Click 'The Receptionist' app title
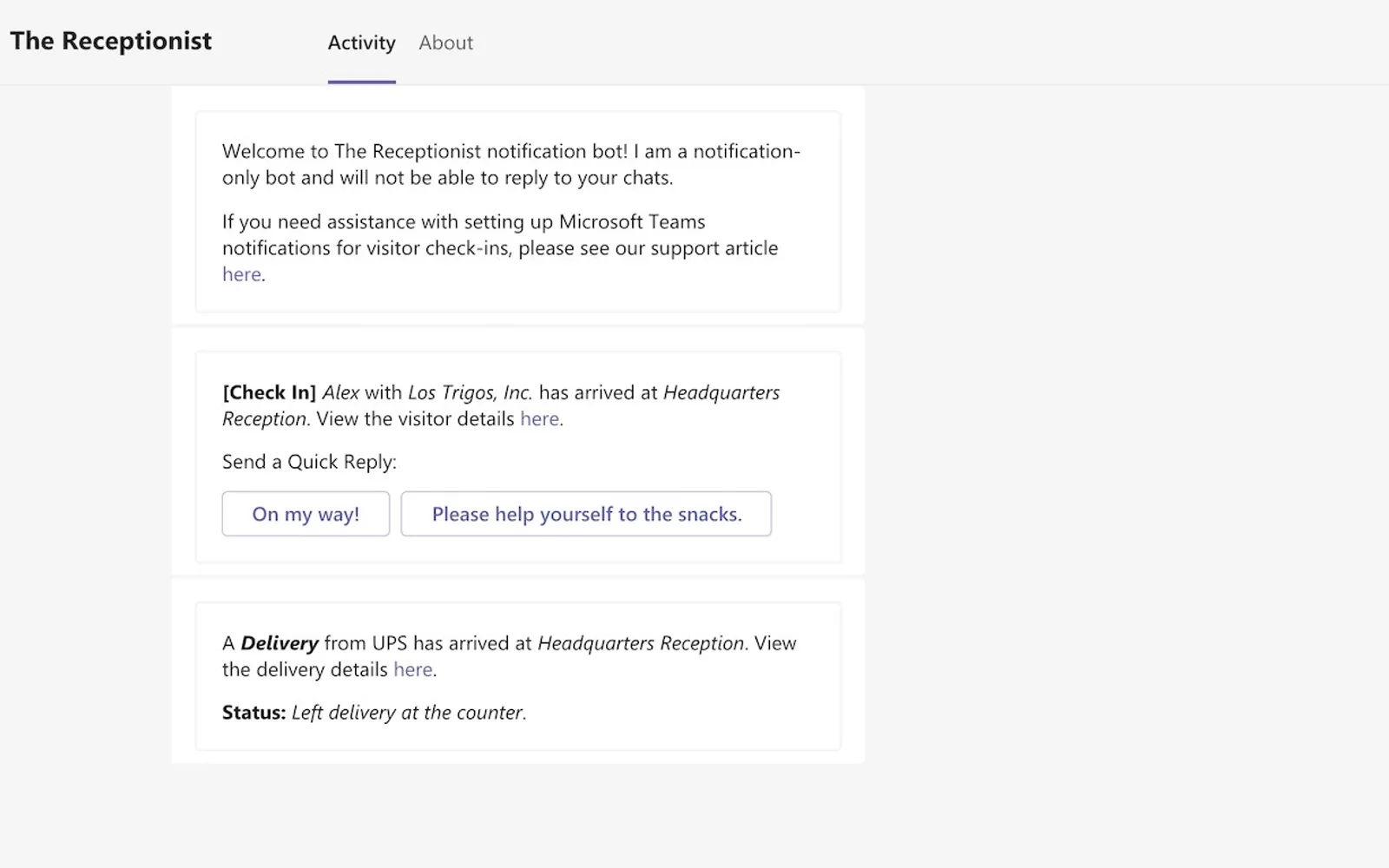1389x868 pixels. tap(111, 41)
